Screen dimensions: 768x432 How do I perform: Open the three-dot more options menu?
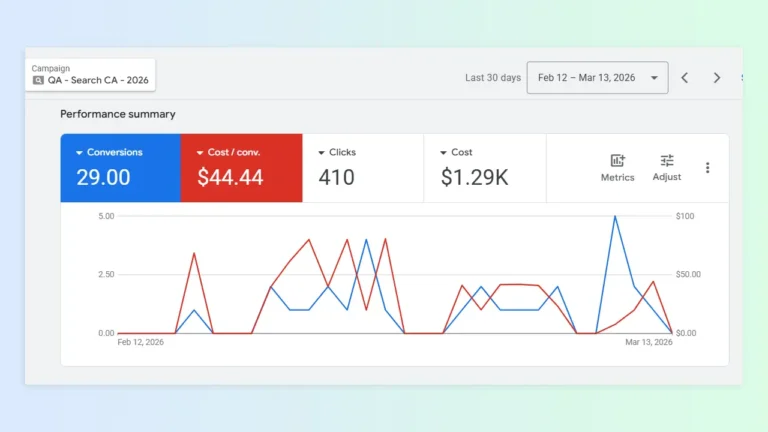(707, 168)
